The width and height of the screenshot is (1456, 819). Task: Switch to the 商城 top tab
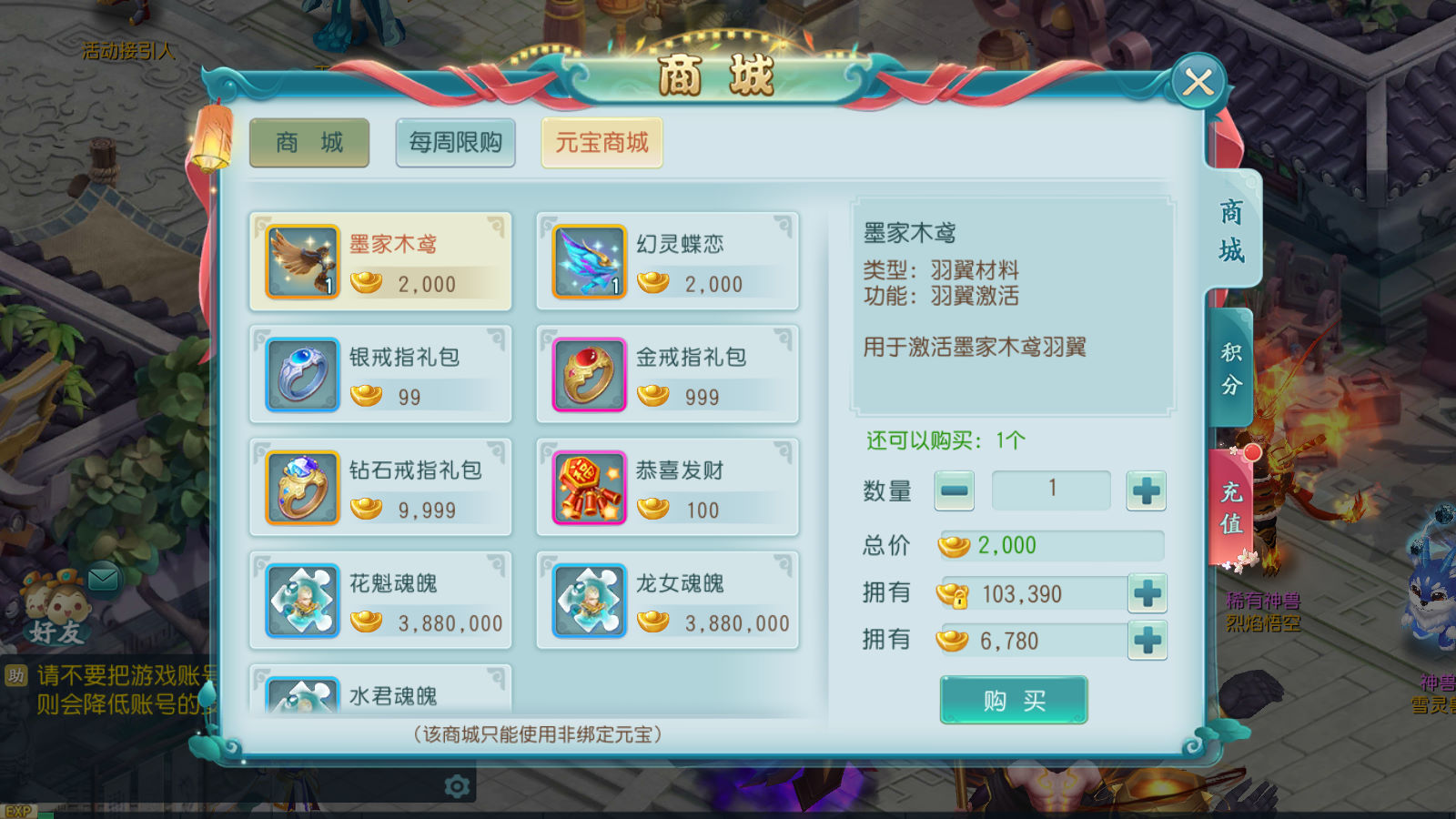[x=309, y=143]
